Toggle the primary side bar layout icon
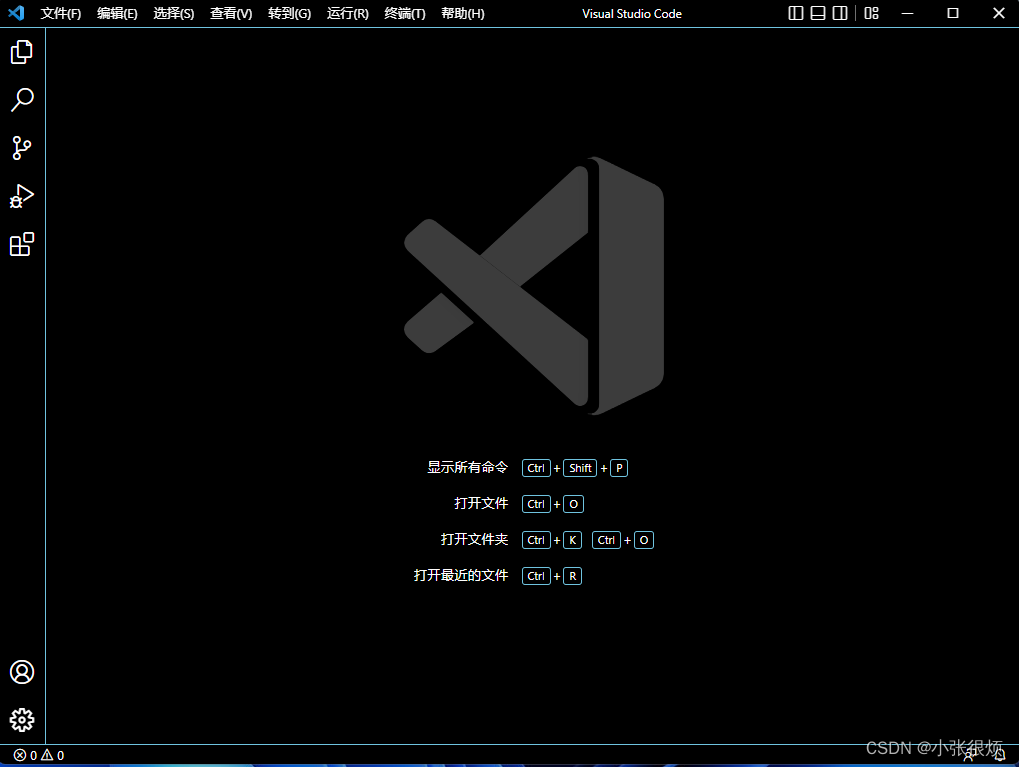The image size is (1019, 767). point(795,13)
